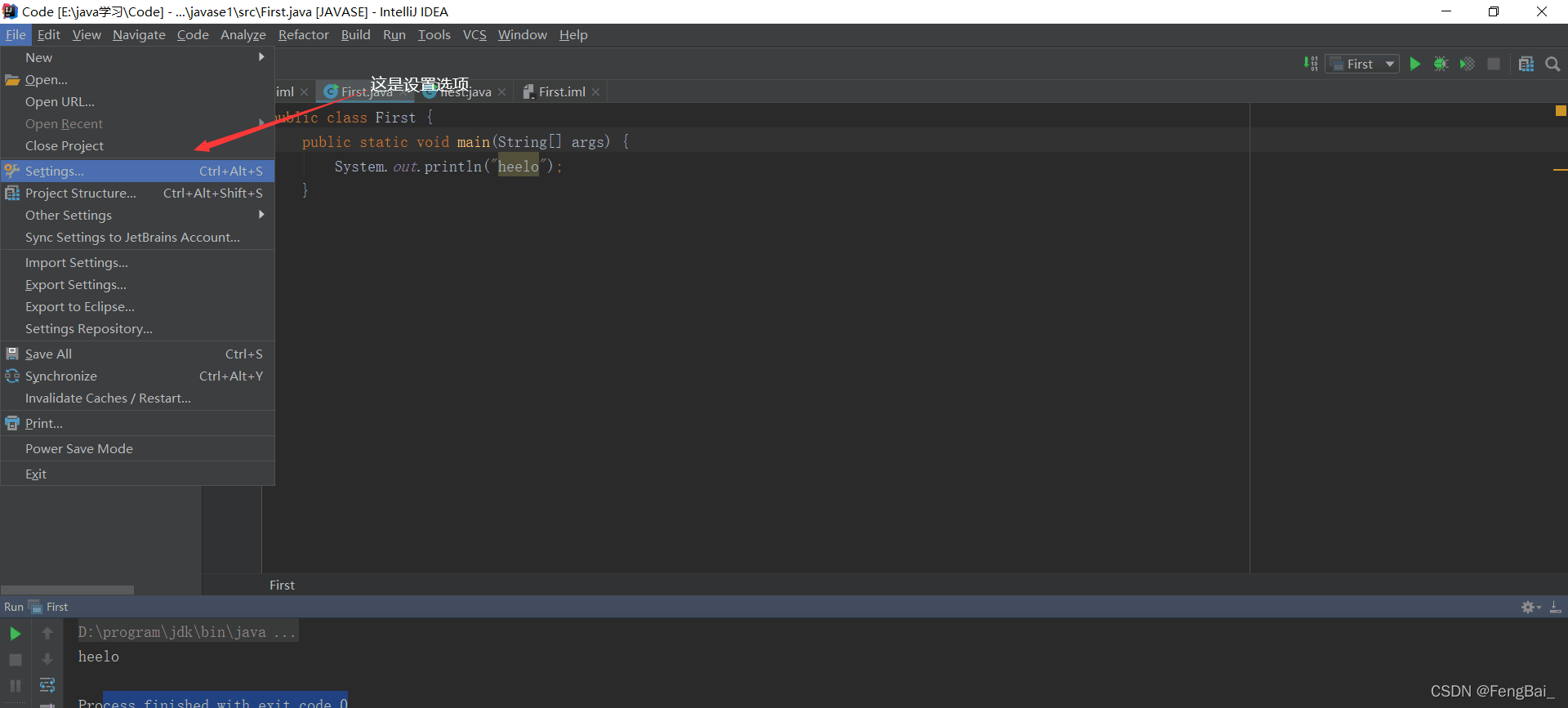Click Sync Settings to JetBrains Account...
Screen dimensions: 1568x708
[137, 237]
